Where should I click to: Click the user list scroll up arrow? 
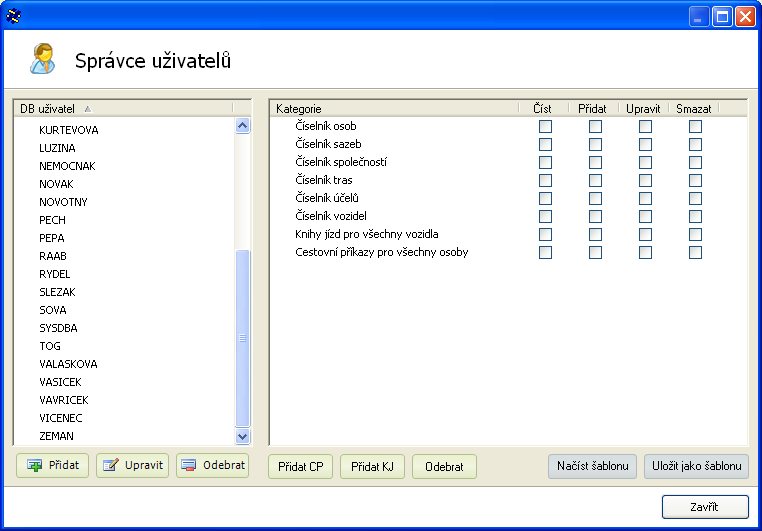(x=242, y=126)
